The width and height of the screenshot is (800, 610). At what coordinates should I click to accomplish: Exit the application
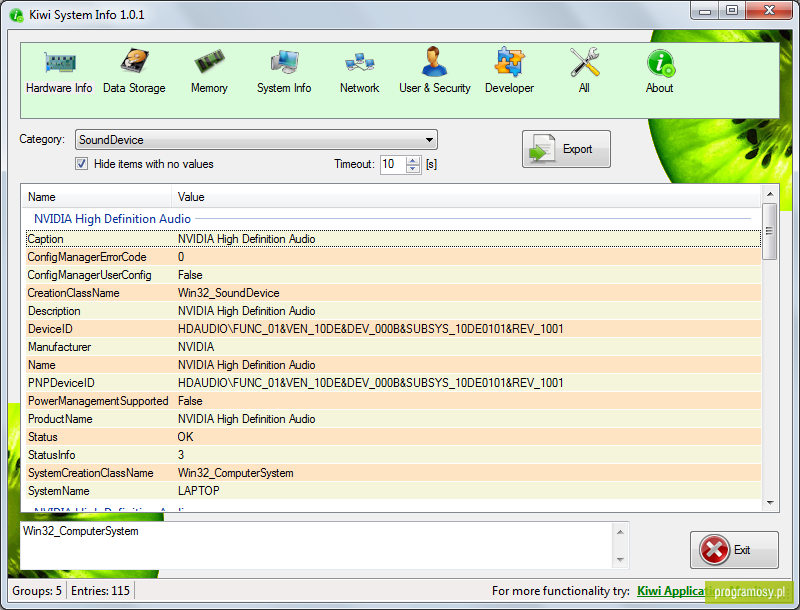734,550
